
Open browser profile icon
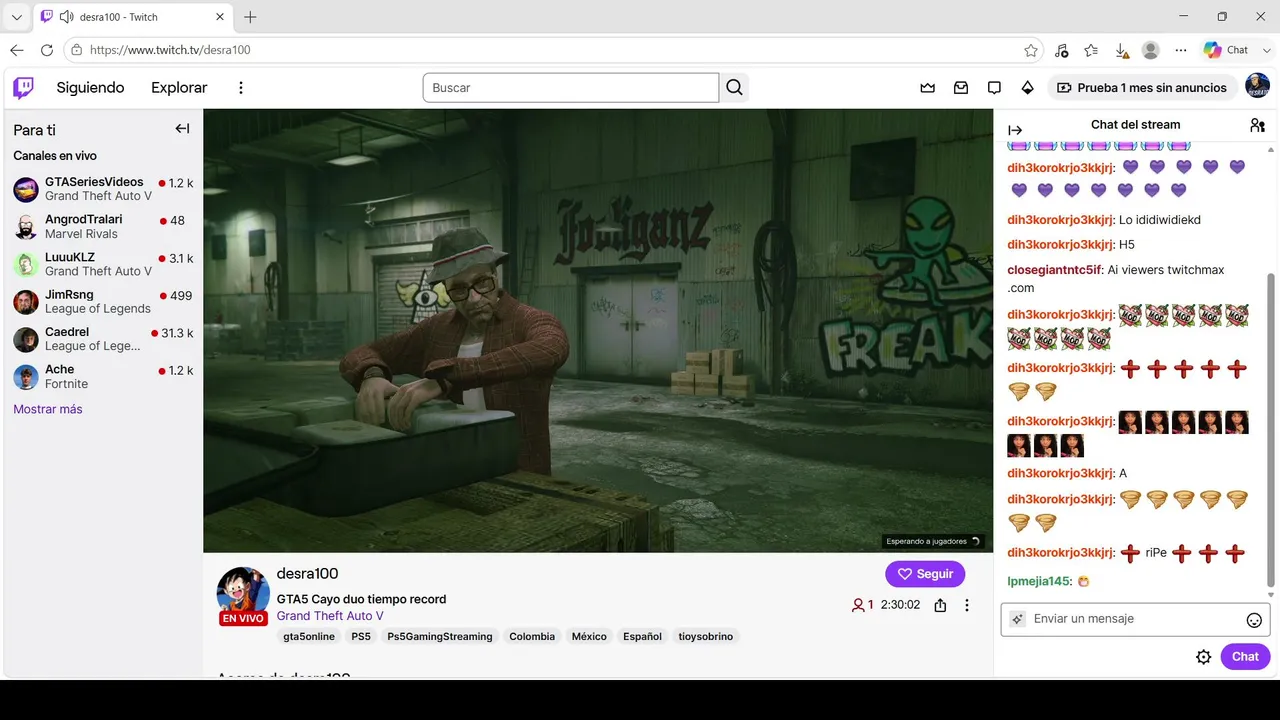[x=1151, y=50]
